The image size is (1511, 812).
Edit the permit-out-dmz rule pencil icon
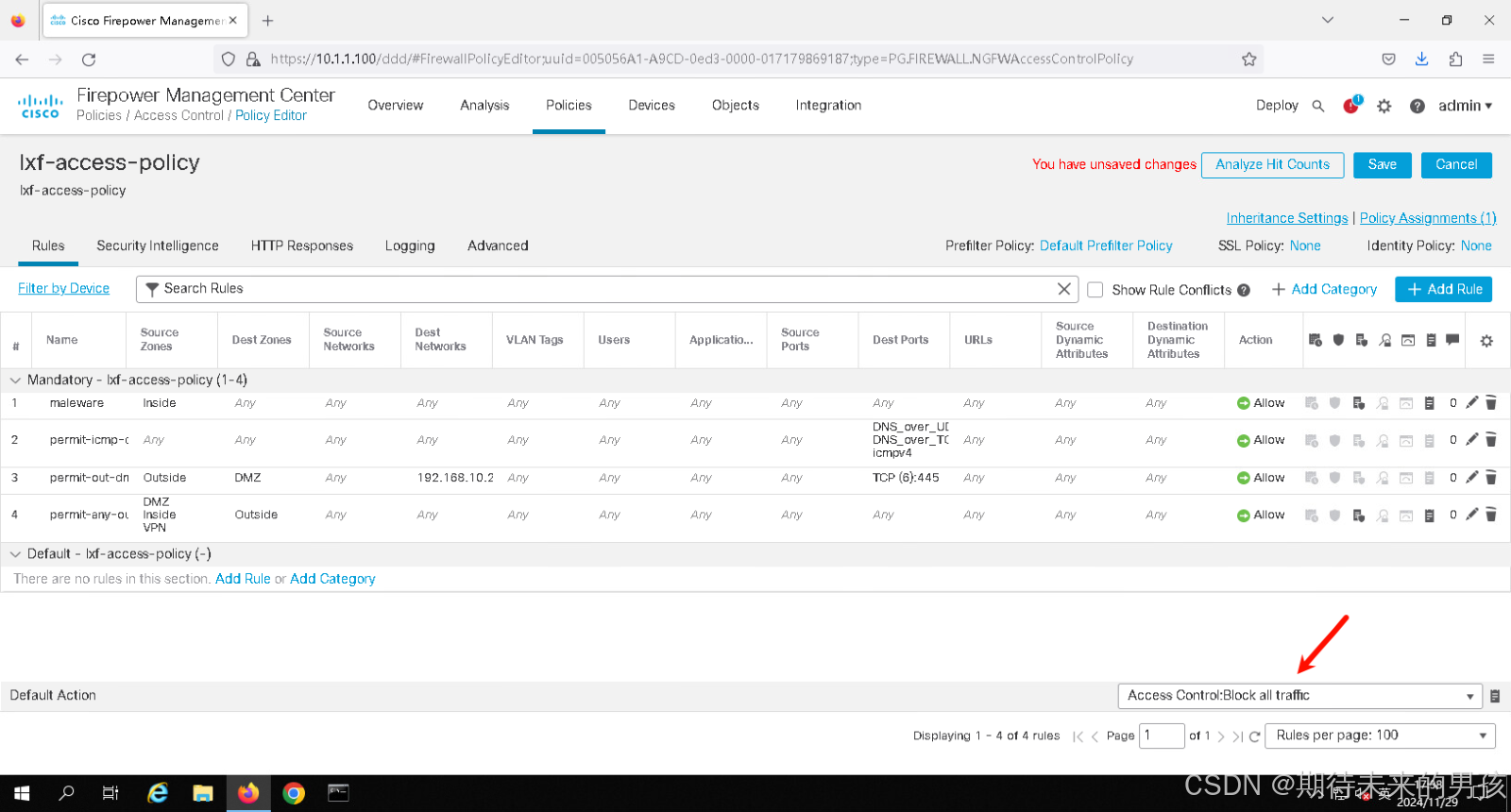pyautogui.click(x=1471, y=477)
